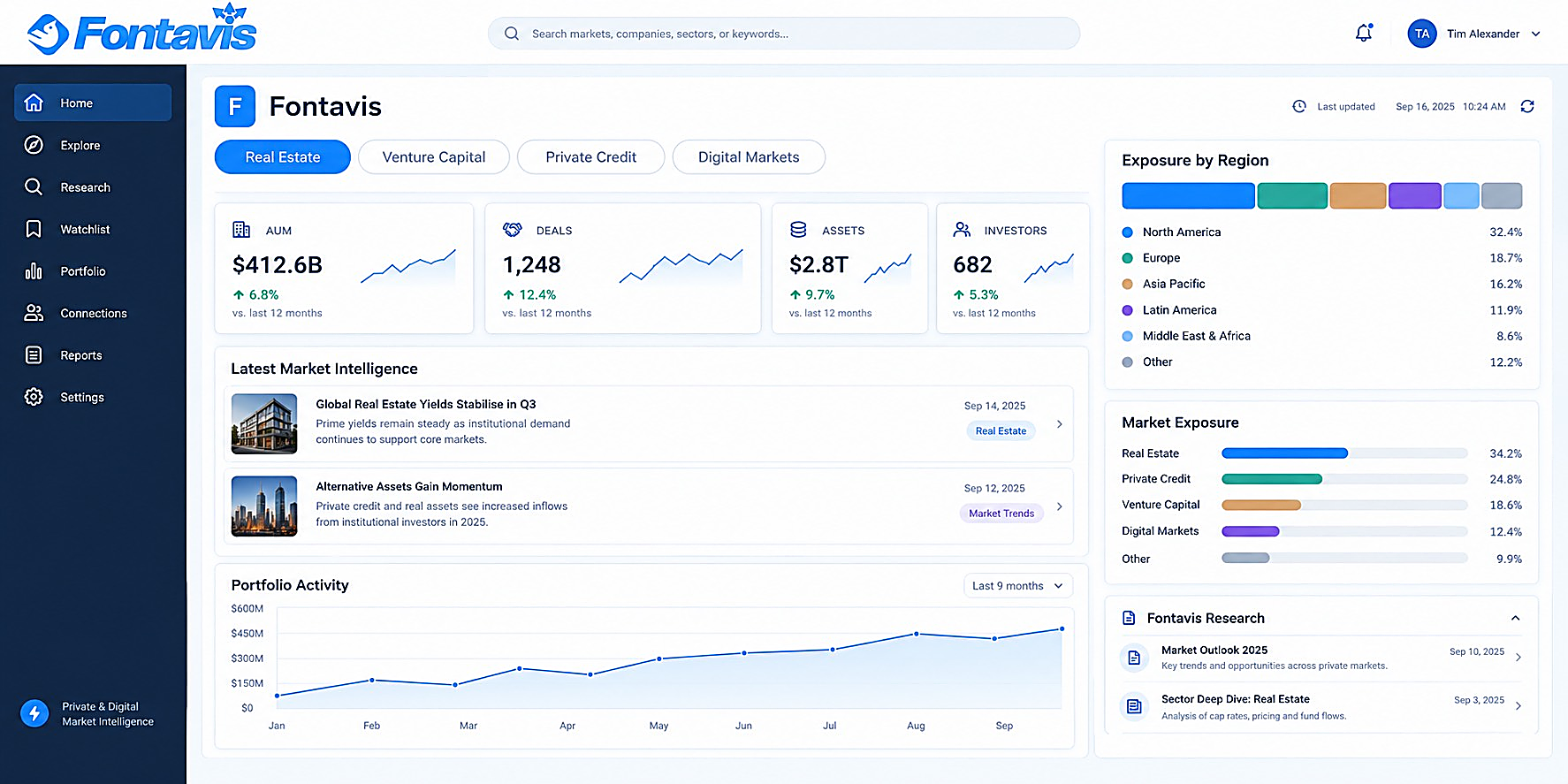Open Global Real Estate Yields article arrow
Image resolution: width=1568 pixels, height=784 pixels.
[1060, 424]
